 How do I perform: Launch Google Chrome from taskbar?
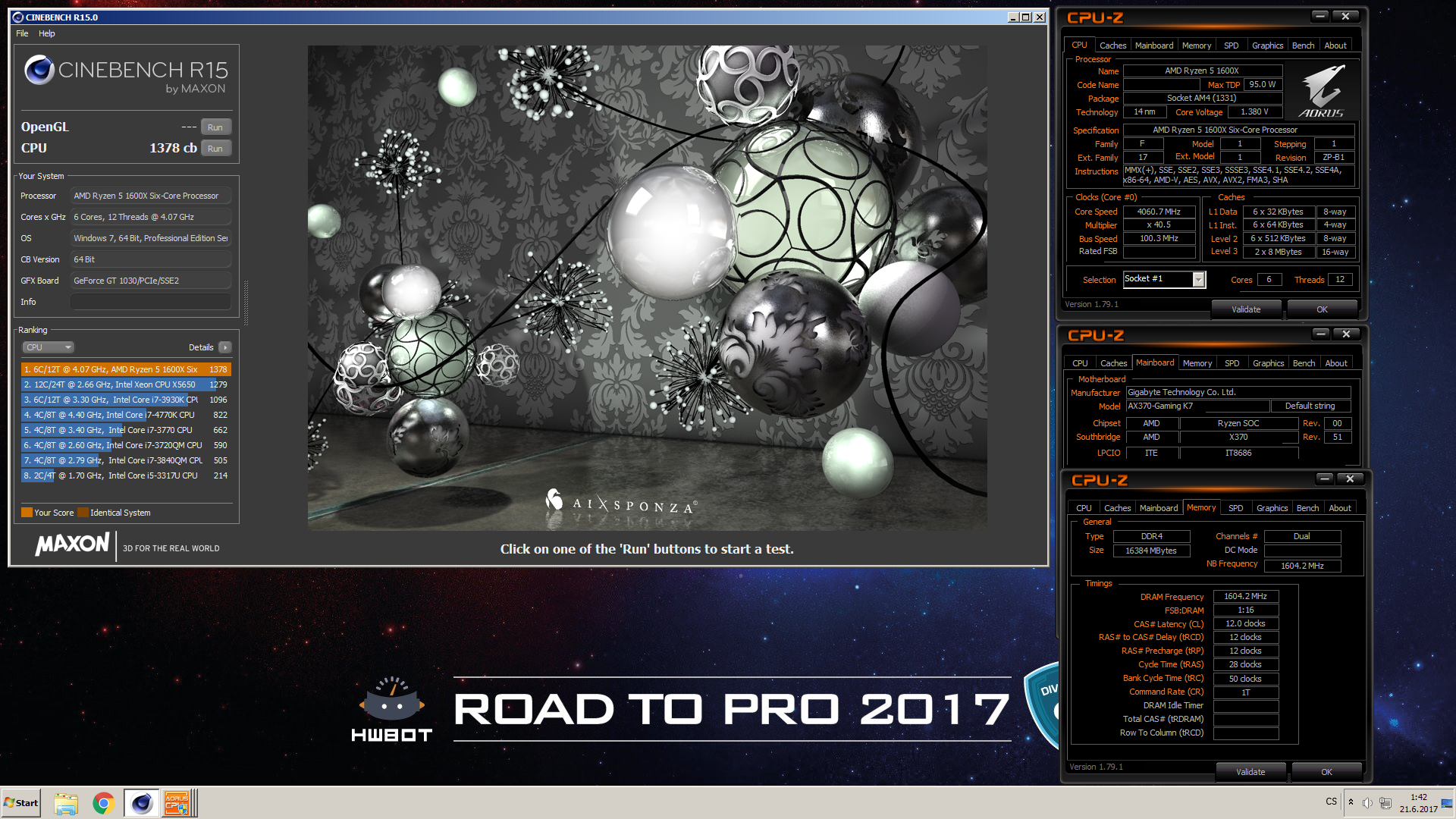[104, 803]
